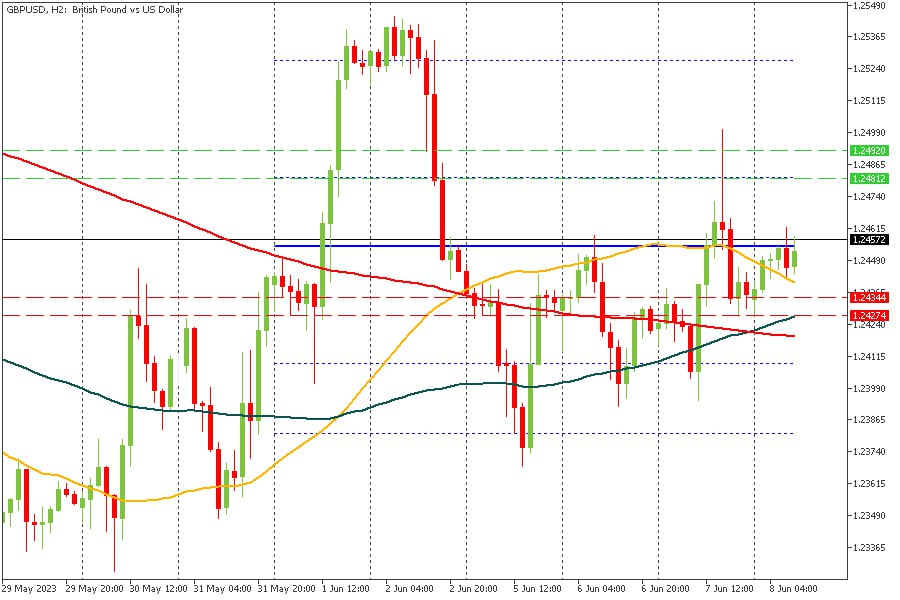Click the 1.23365 price axis value
The width and height of the screenshot is (900, 600).
click(x=869, y=547)
